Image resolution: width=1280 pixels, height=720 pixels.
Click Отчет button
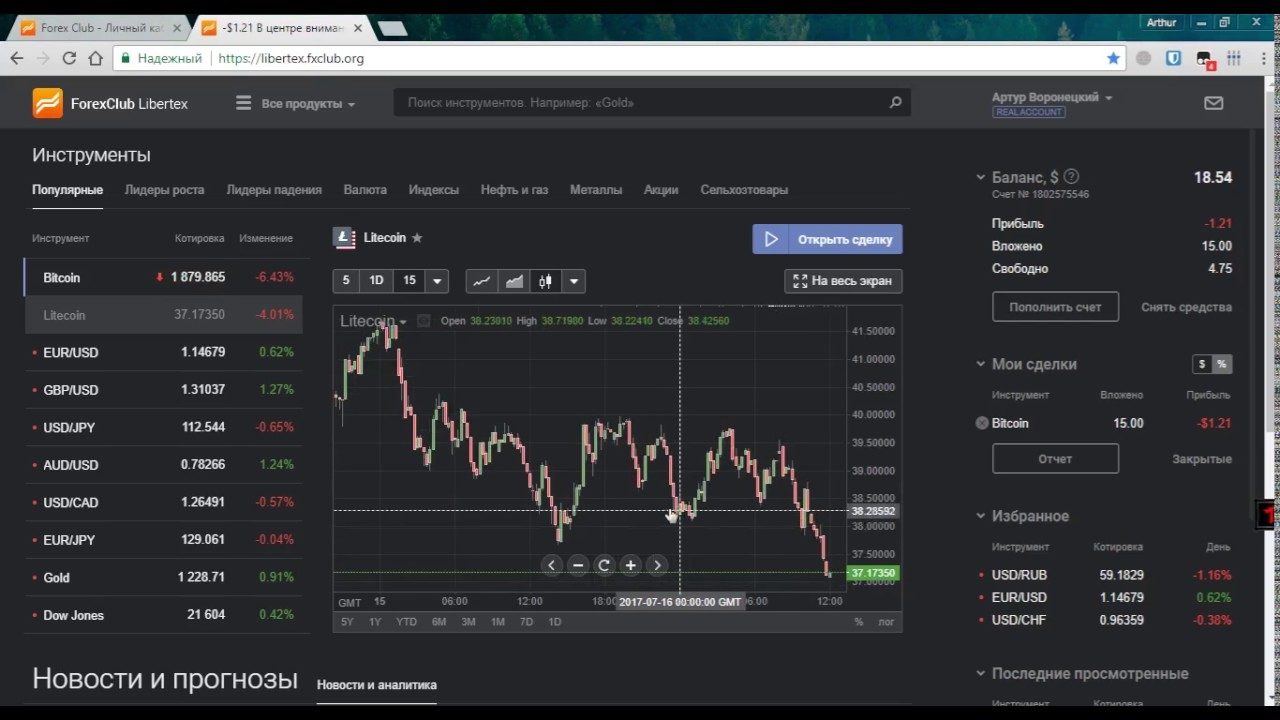tap(1055, 459)
